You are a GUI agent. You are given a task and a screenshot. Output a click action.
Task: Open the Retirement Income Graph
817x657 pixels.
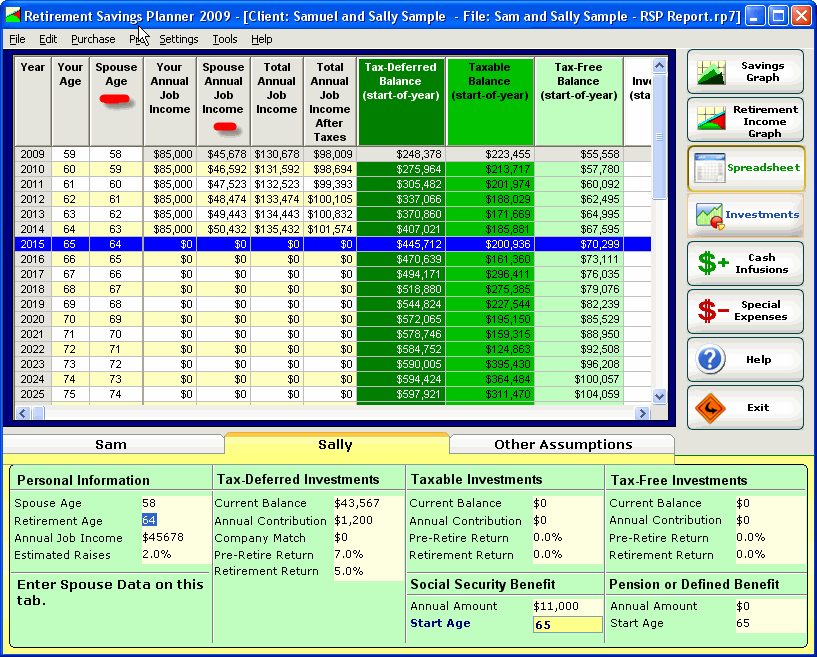(x=745, y=120)
